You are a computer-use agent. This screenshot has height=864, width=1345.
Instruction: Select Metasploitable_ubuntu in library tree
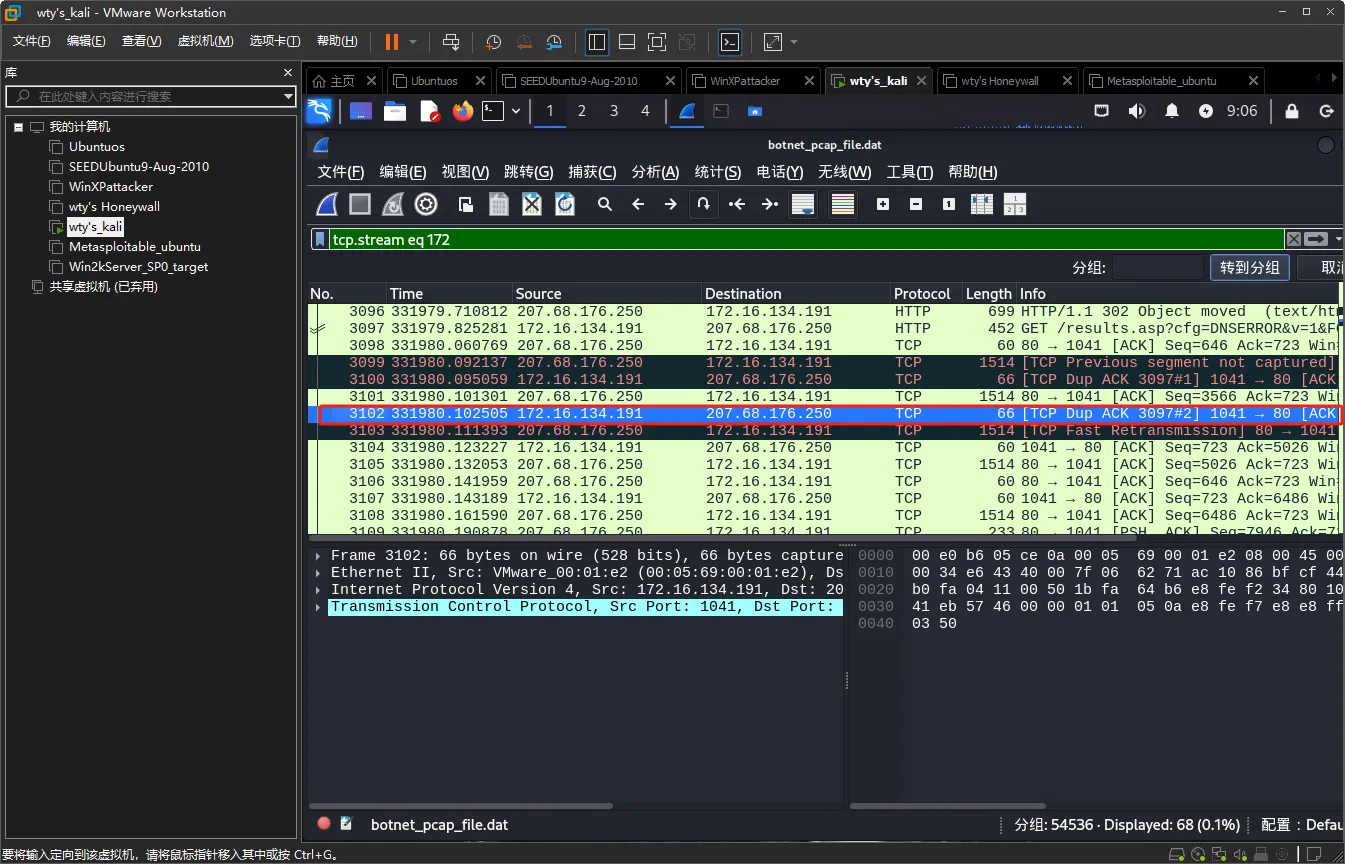pyautogui.click(x=134, y=247)
